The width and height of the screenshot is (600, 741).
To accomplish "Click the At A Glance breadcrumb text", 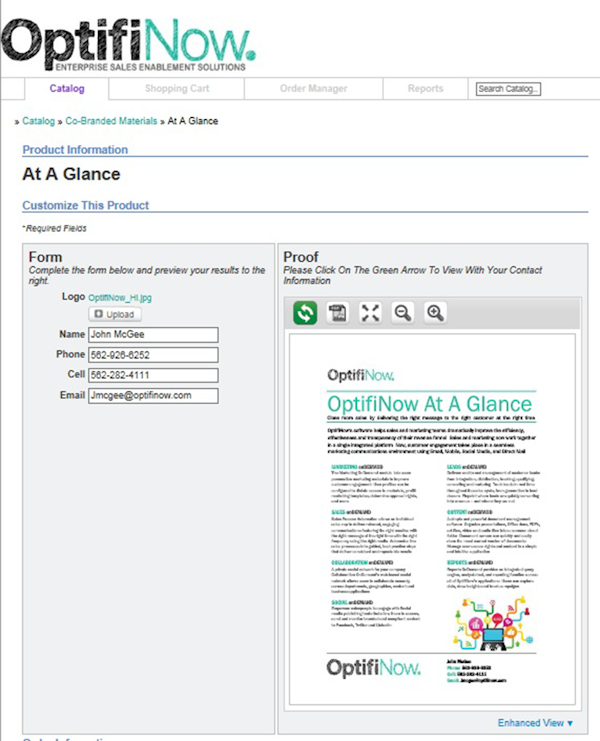I will [193, 121].
